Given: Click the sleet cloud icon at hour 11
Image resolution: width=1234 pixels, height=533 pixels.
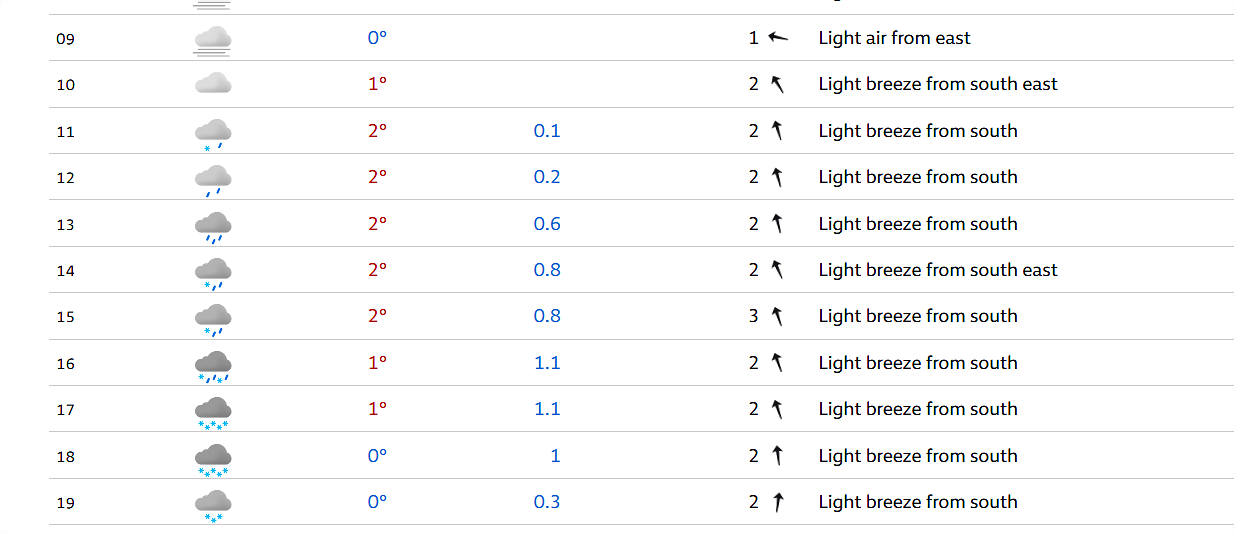Looking at the screenshot, I should click(x=213, y=134).
